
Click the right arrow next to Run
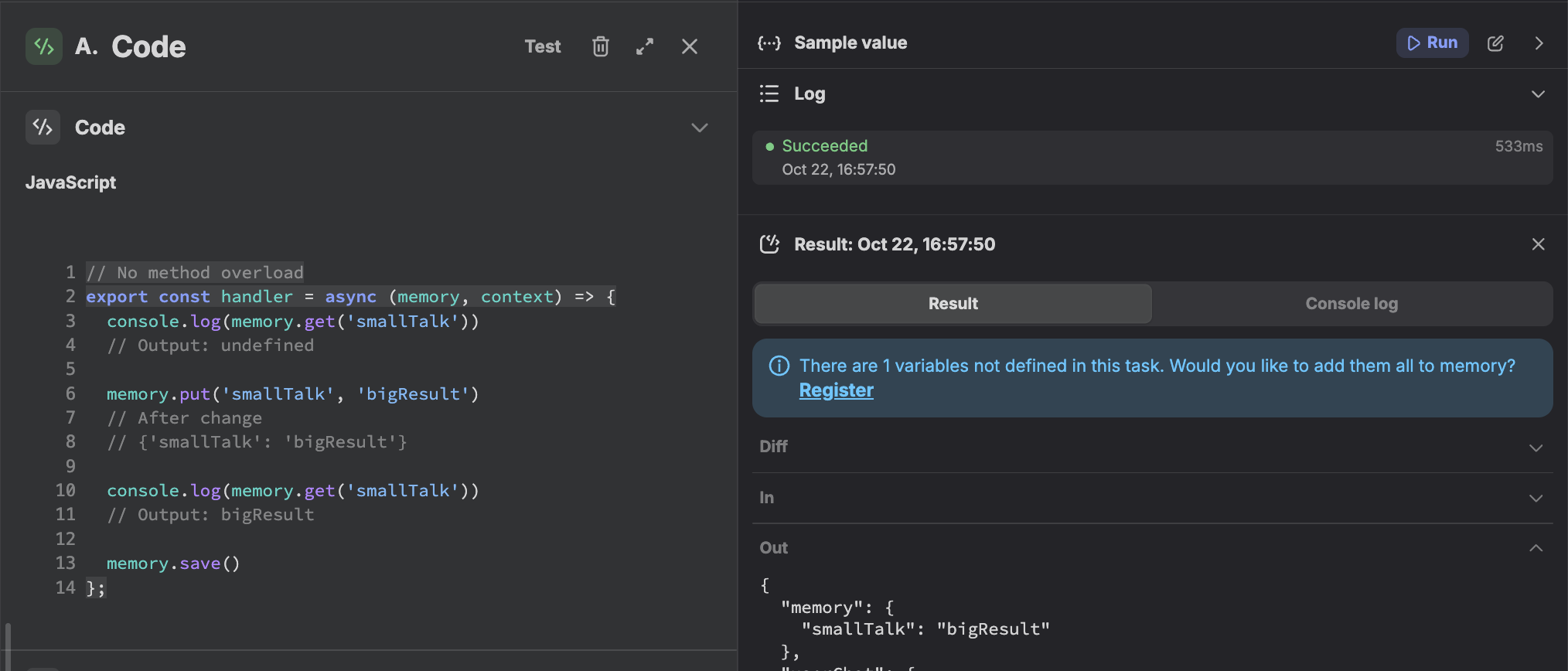[x=1539, y=43]
